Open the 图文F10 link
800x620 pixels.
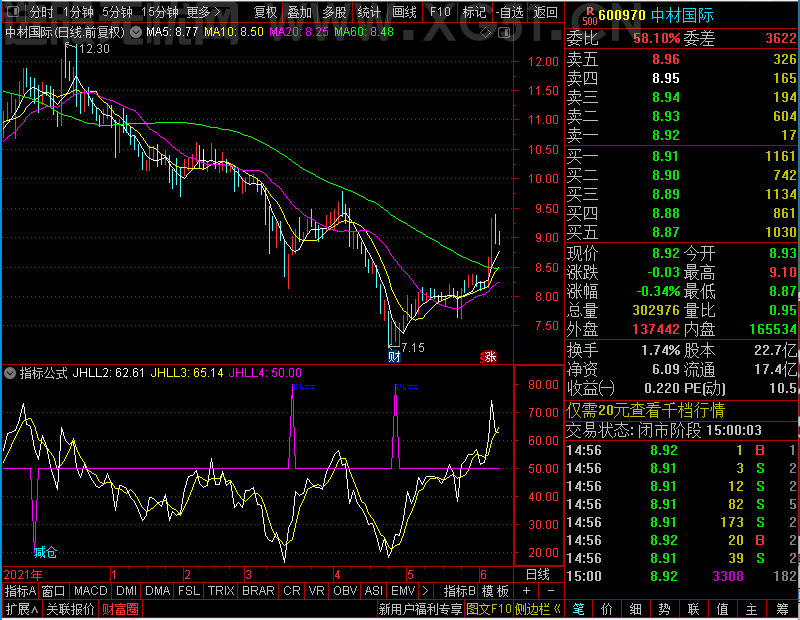(489, 609)
